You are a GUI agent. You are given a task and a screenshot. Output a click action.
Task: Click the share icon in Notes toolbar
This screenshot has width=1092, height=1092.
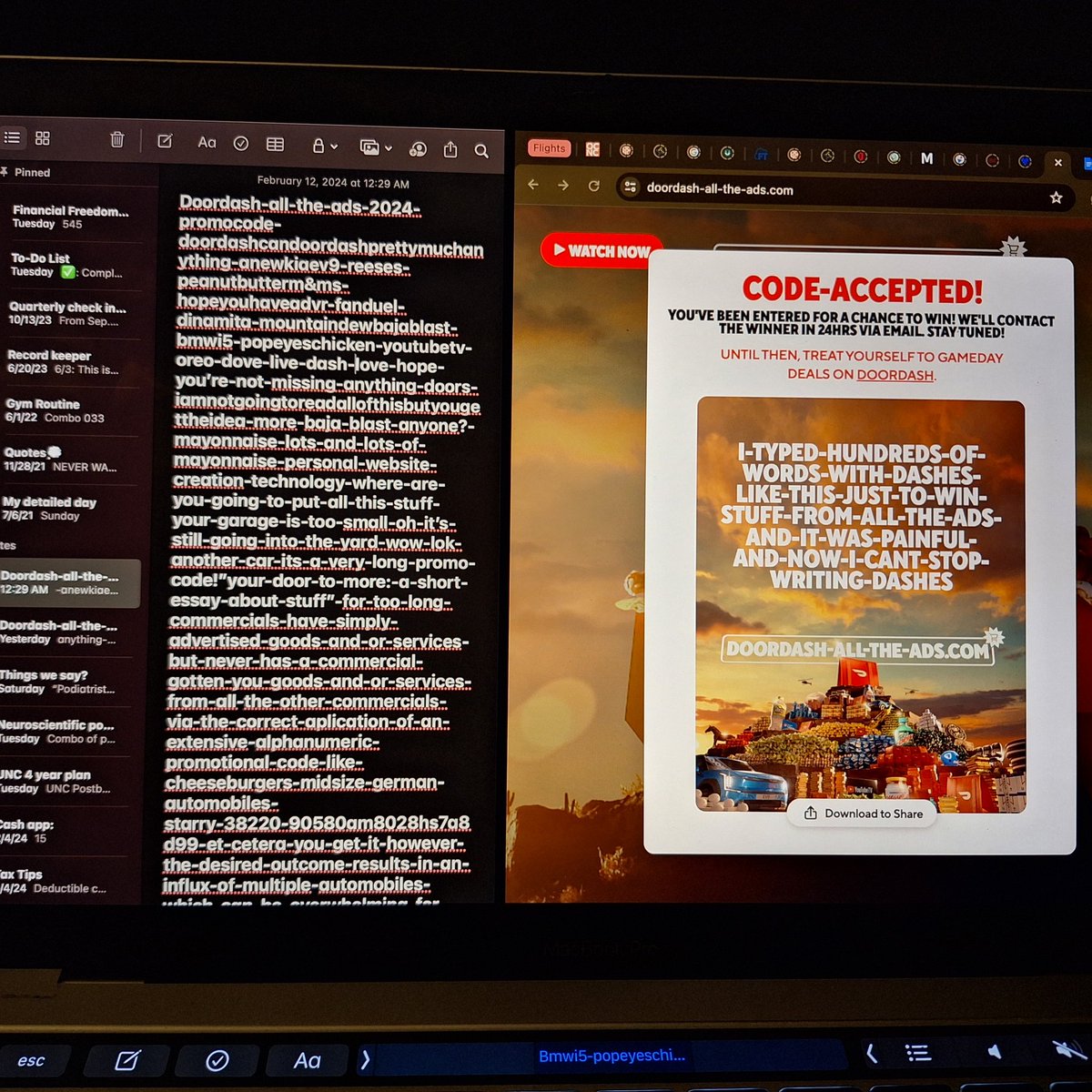pos(450,149)
